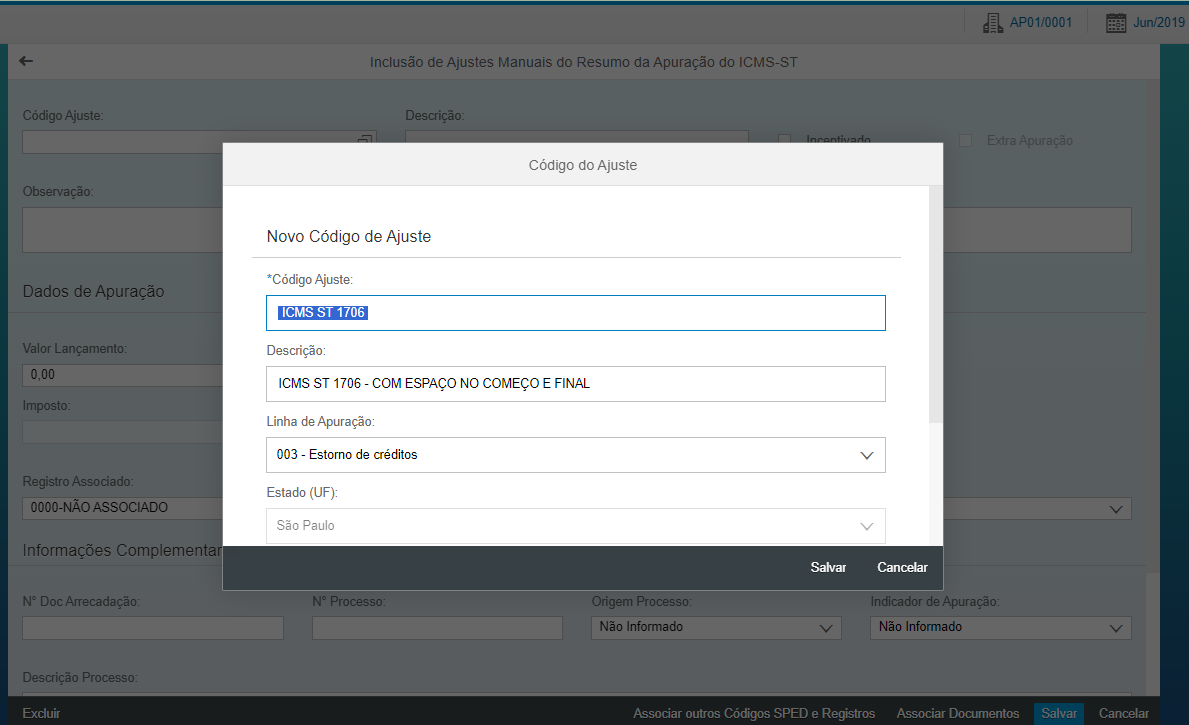
Task: Click the dialog Descrição input field
Action: pyautogui.click(x=576, y=384)
